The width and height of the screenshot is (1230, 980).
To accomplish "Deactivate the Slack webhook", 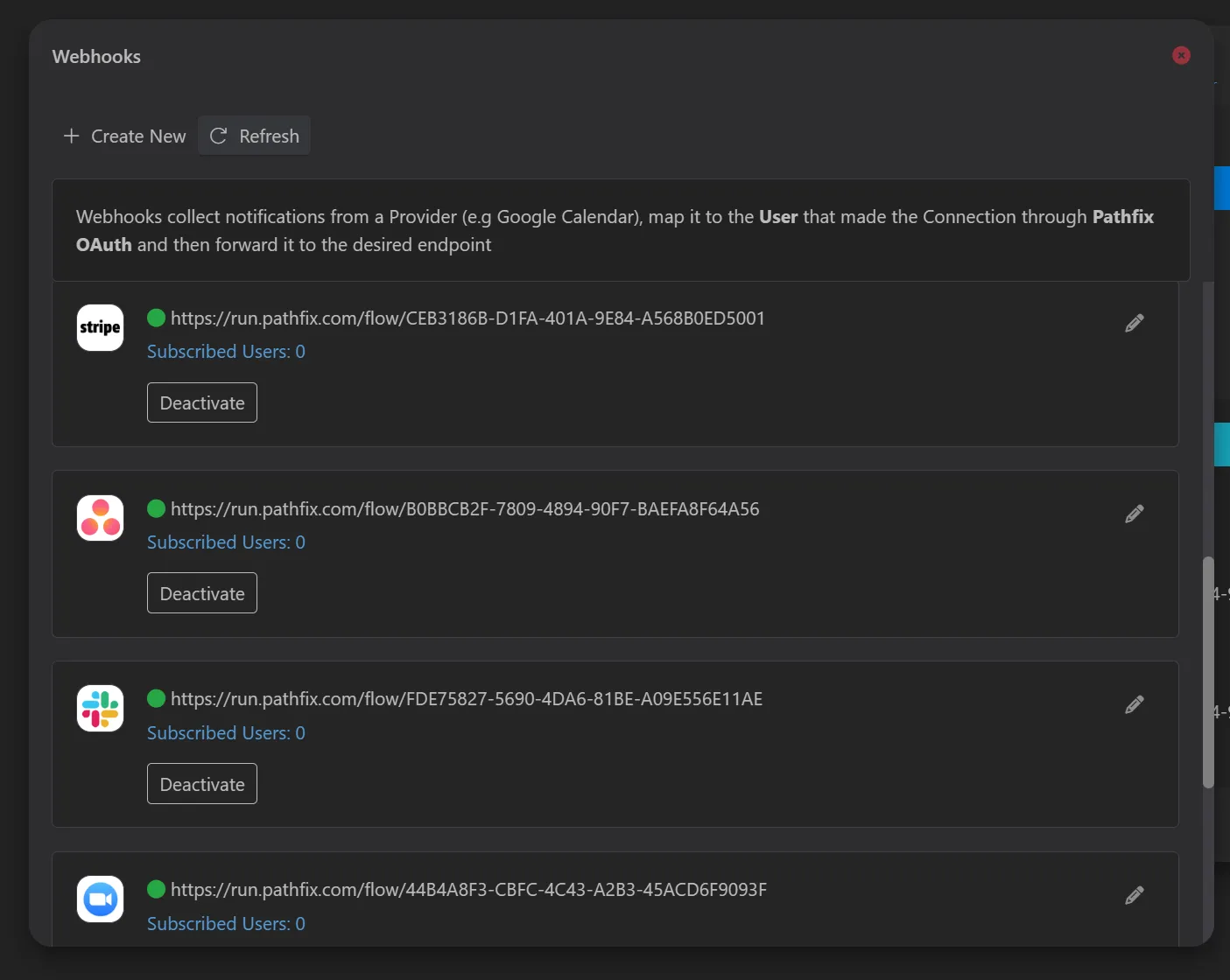I will coord(202,784).
